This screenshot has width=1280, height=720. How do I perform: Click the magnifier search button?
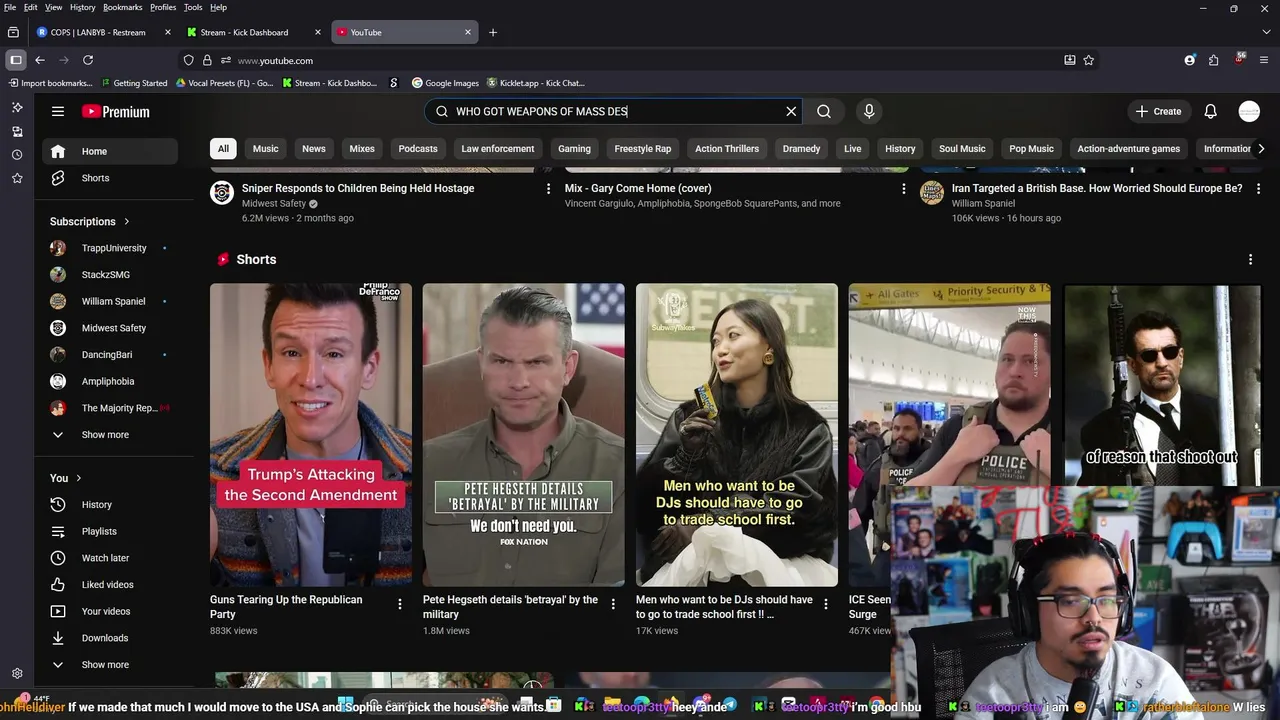pyautogui.click(x=824, y=111)
